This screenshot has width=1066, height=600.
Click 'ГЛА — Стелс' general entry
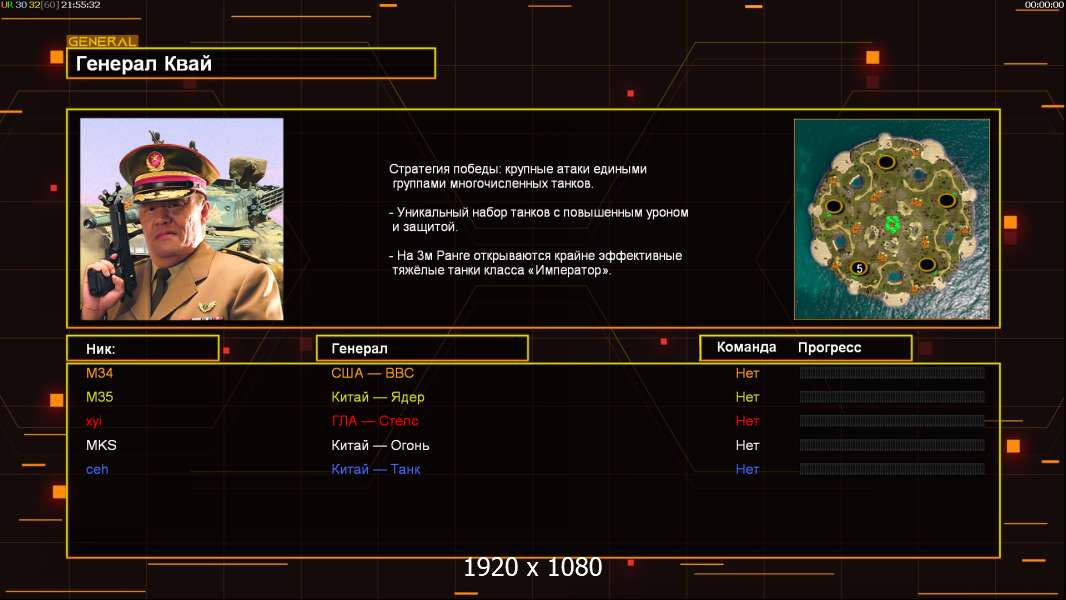click(x=375, y=421)
